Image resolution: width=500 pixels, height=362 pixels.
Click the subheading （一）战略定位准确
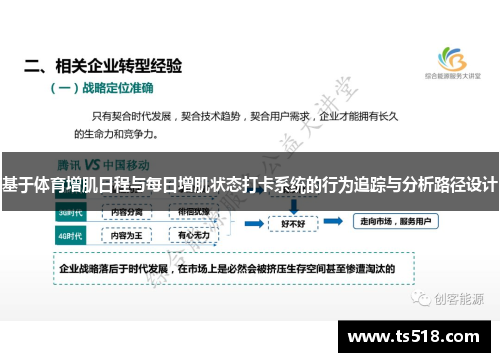(102, 88)
